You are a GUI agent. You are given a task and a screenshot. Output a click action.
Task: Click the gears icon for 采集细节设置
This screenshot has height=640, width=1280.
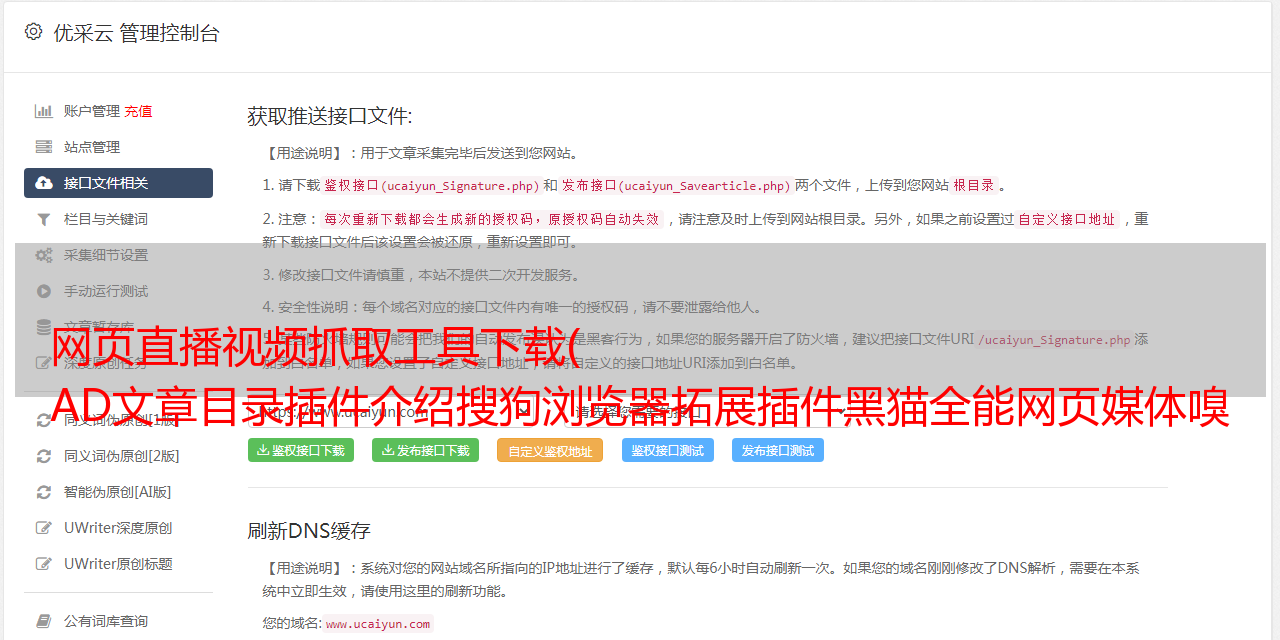click(x=44, y=255)
